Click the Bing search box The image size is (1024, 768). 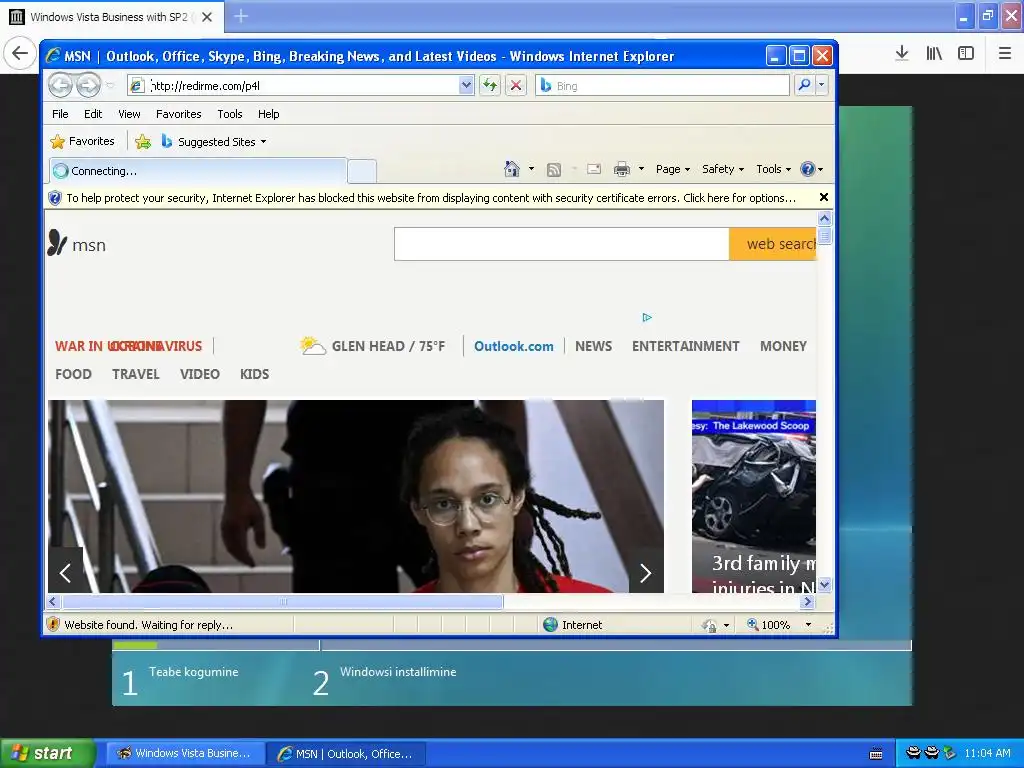(x=662, y=85)
